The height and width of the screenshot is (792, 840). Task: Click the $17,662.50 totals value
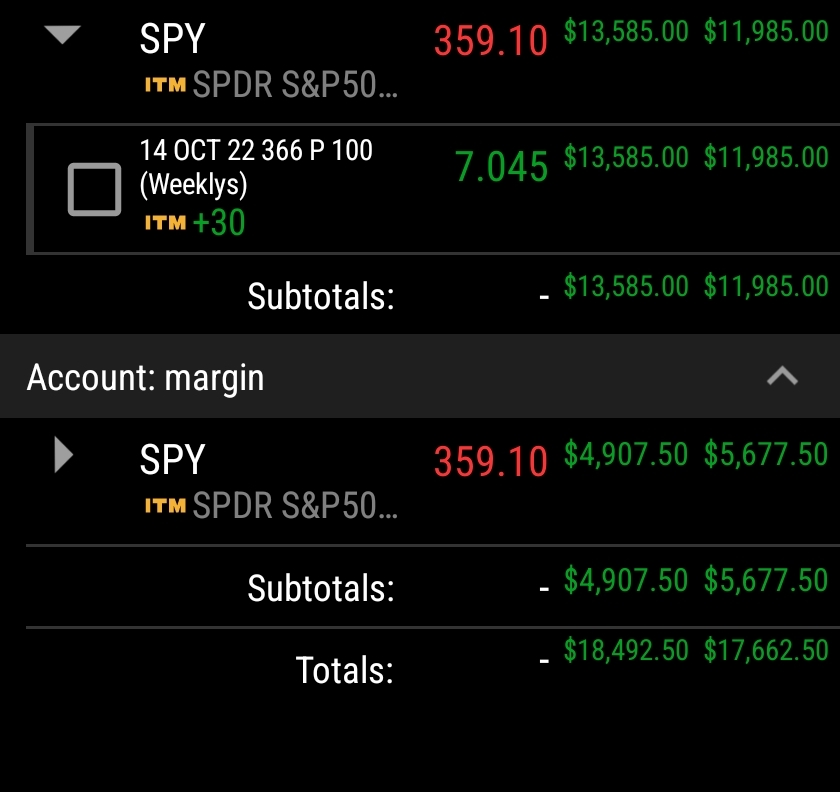(x=766, y=651)
